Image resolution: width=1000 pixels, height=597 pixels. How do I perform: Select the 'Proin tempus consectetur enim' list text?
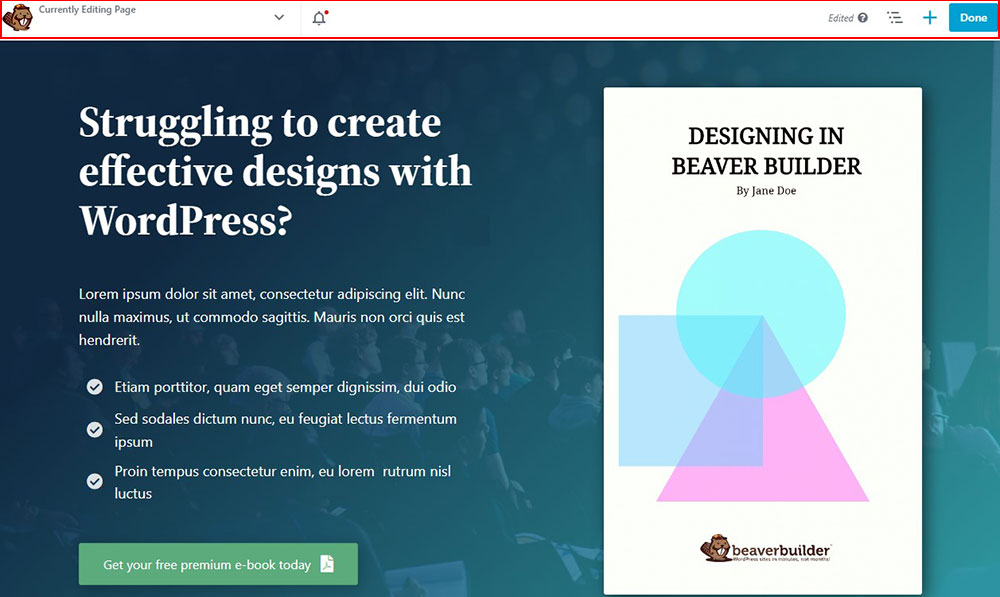(x=283, y=482)
